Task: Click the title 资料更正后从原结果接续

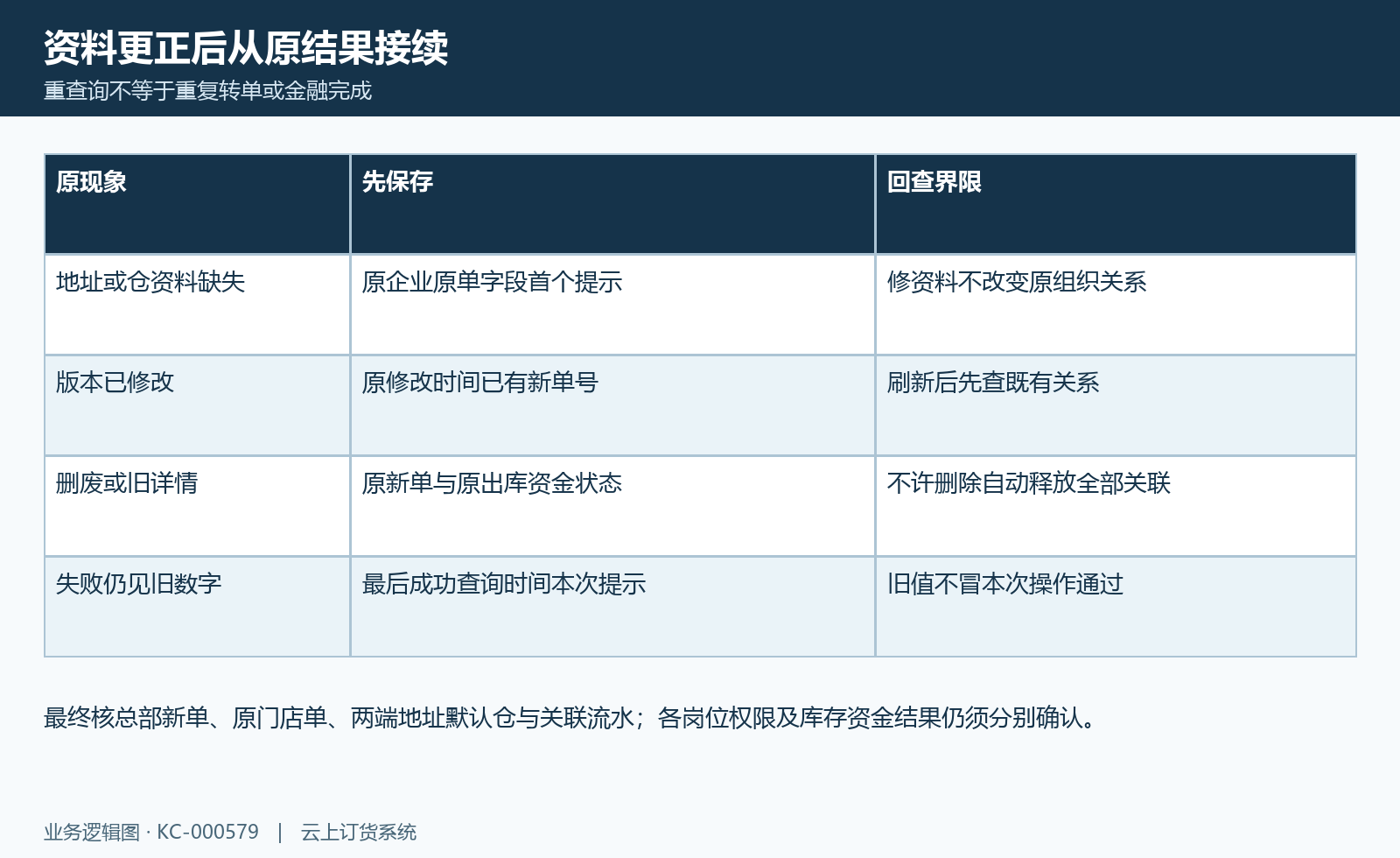Action: 246,48
